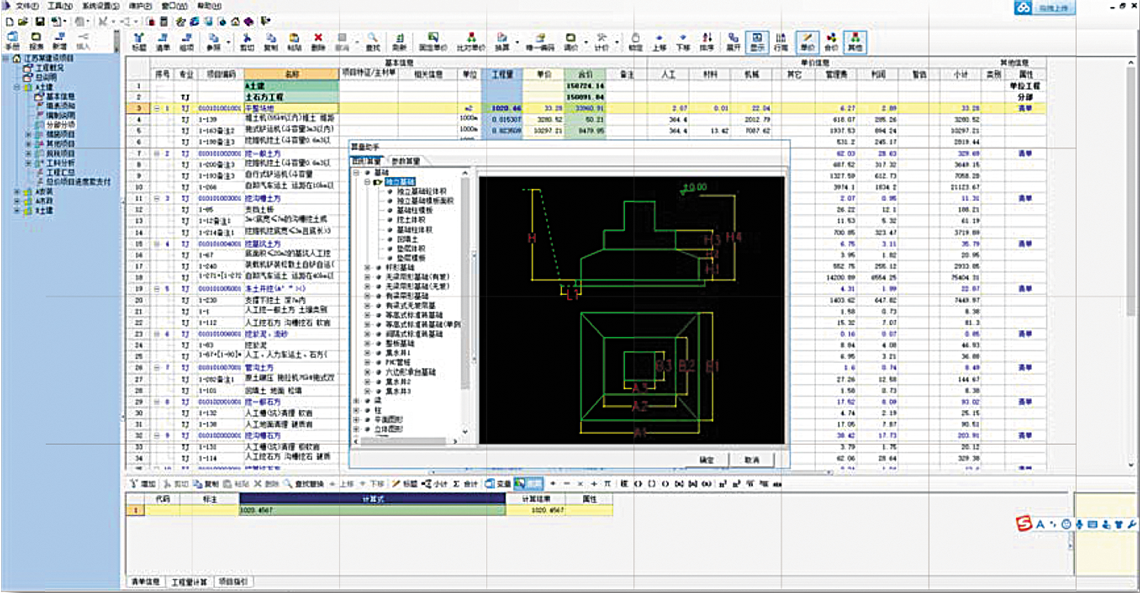1140x593 pixels.
Task: Click the 上移 (move up) icon
Action: (x=659, y=41)
